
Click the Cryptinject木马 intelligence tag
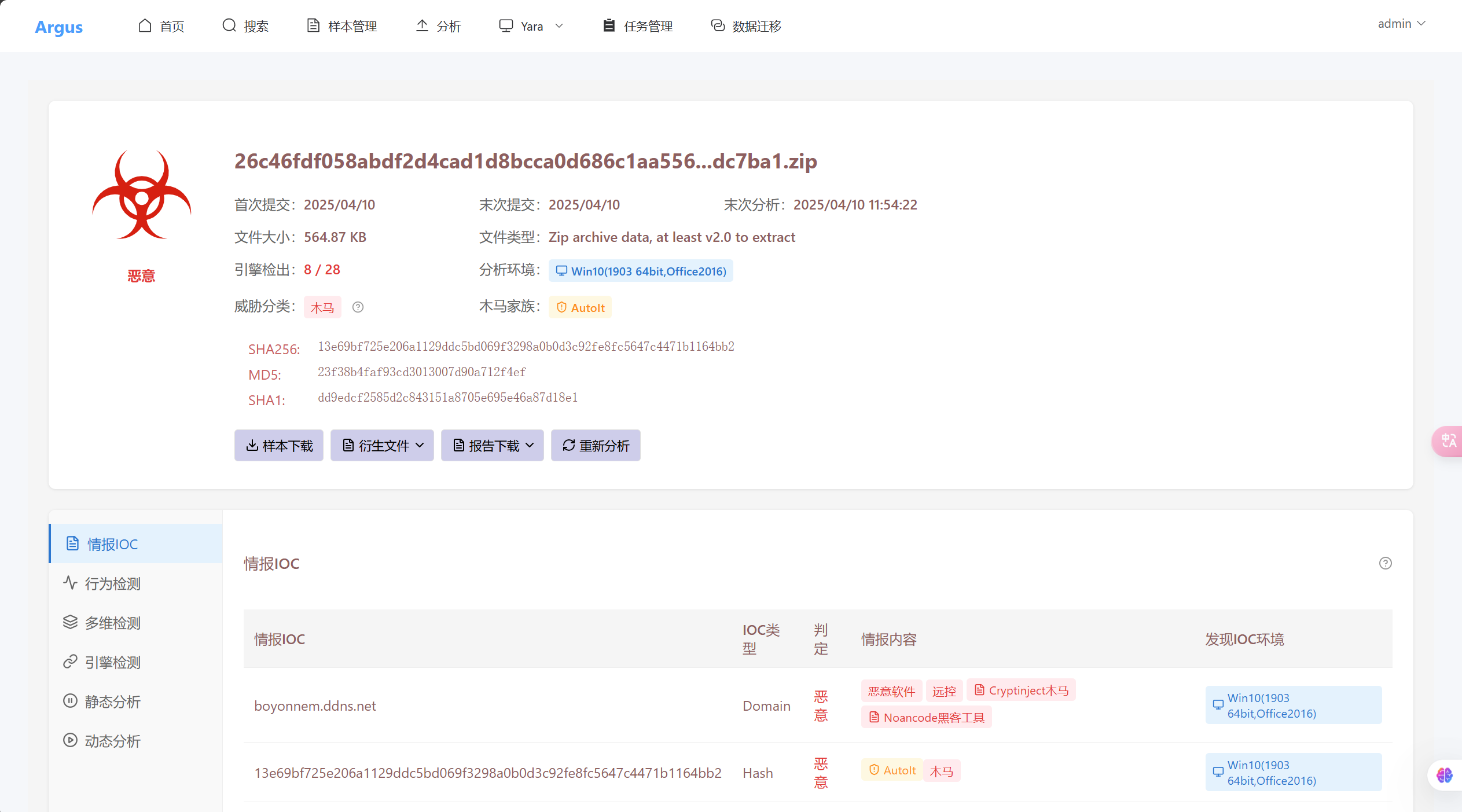tap(1021, 690)
